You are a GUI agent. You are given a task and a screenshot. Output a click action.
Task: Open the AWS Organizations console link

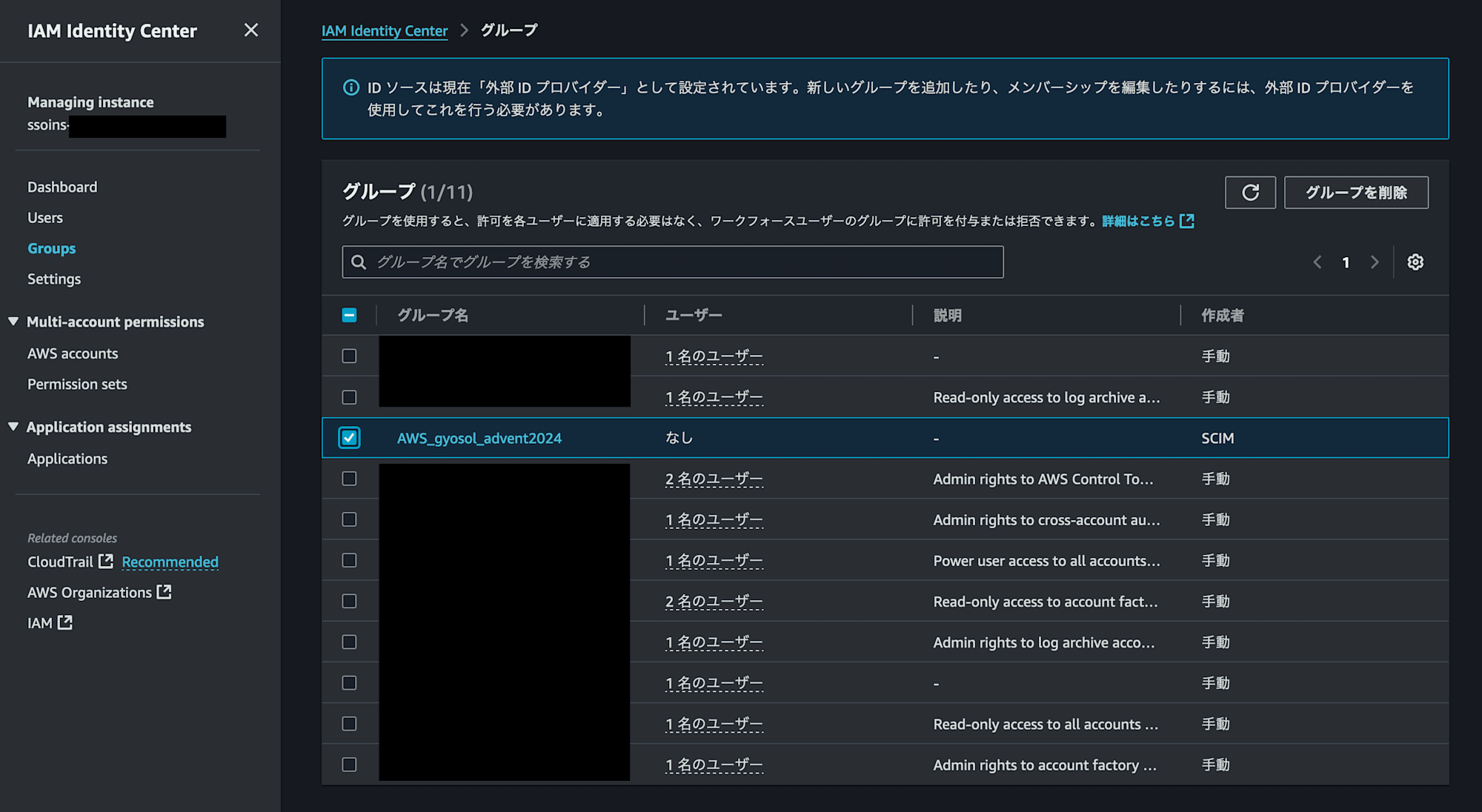(90, 592)
